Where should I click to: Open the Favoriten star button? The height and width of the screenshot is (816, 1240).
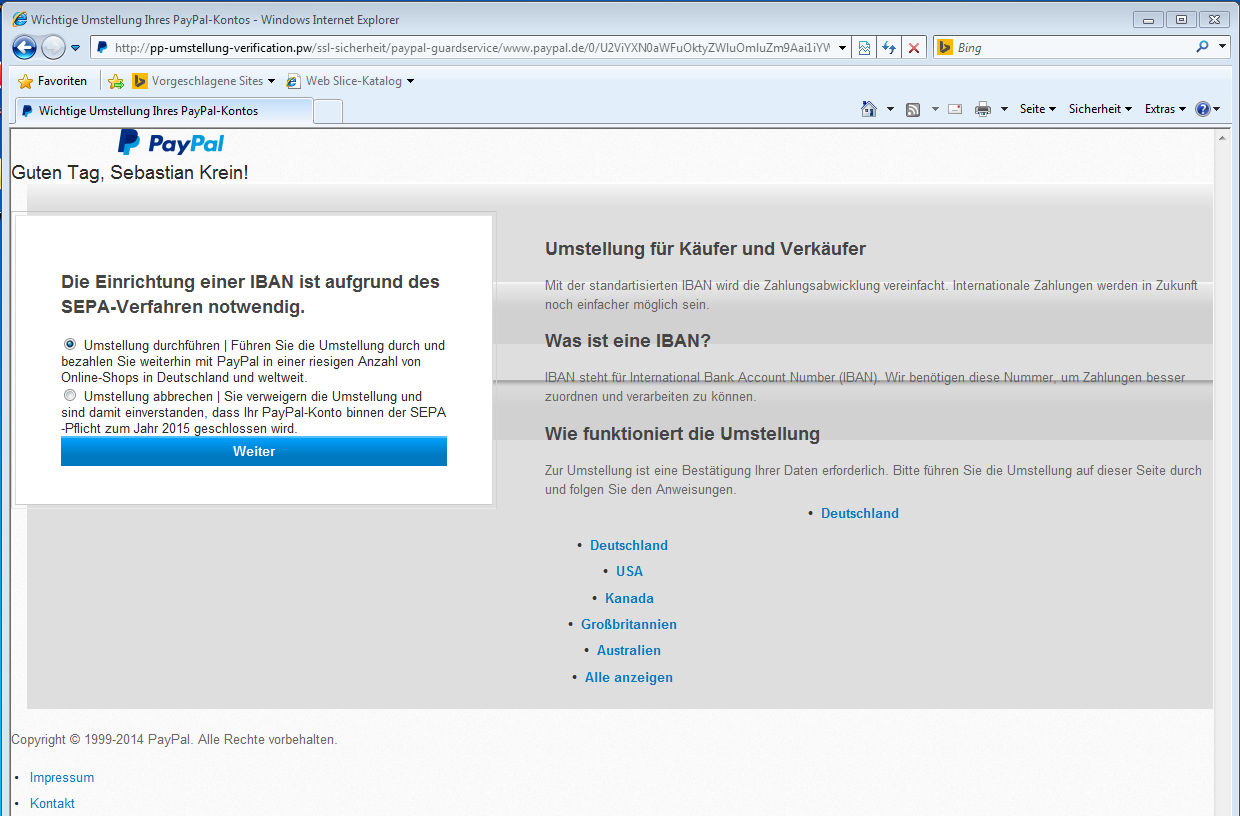[x=53, y=81]
